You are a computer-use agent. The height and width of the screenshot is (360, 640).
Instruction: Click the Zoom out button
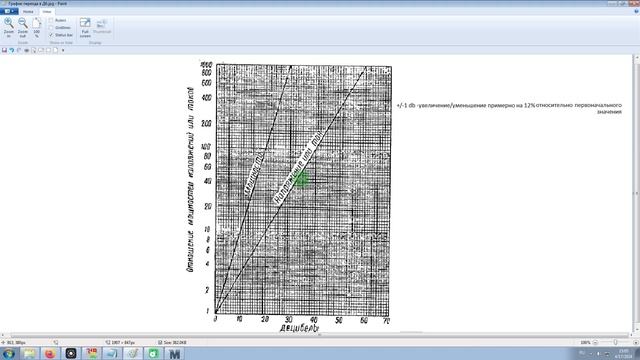point(23,28)
